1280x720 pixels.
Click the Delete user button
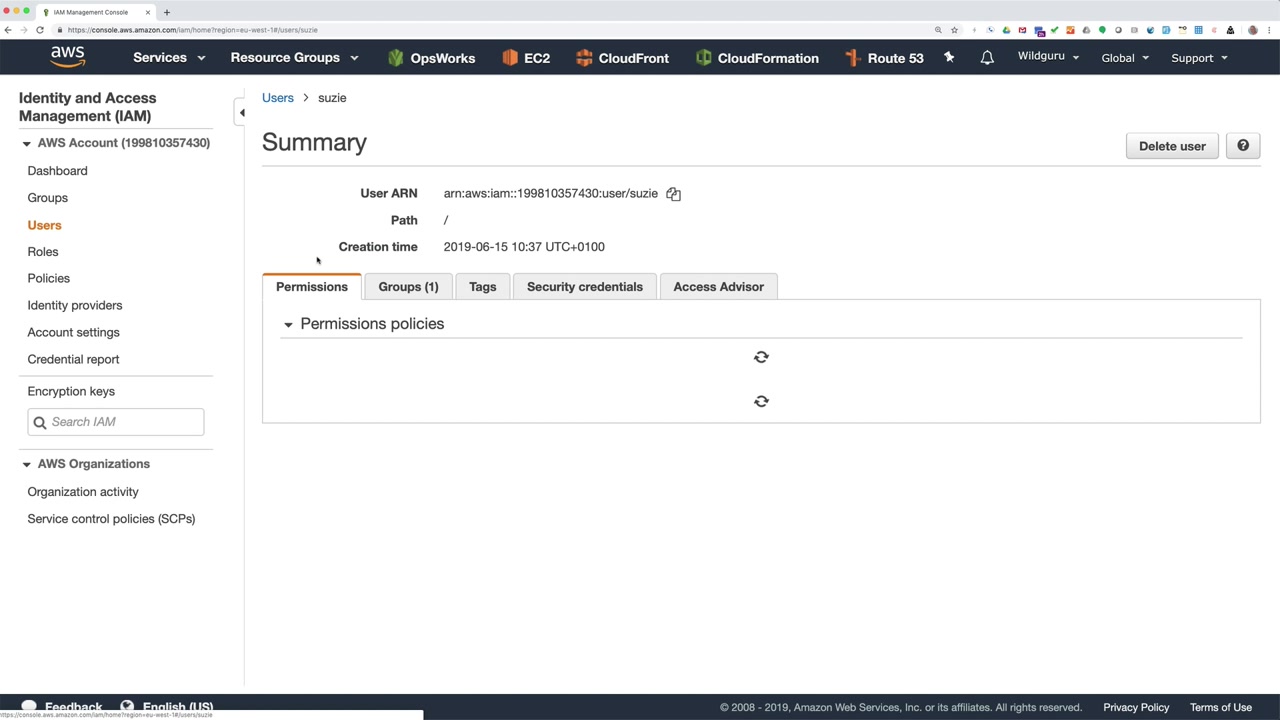(1172, 146)
